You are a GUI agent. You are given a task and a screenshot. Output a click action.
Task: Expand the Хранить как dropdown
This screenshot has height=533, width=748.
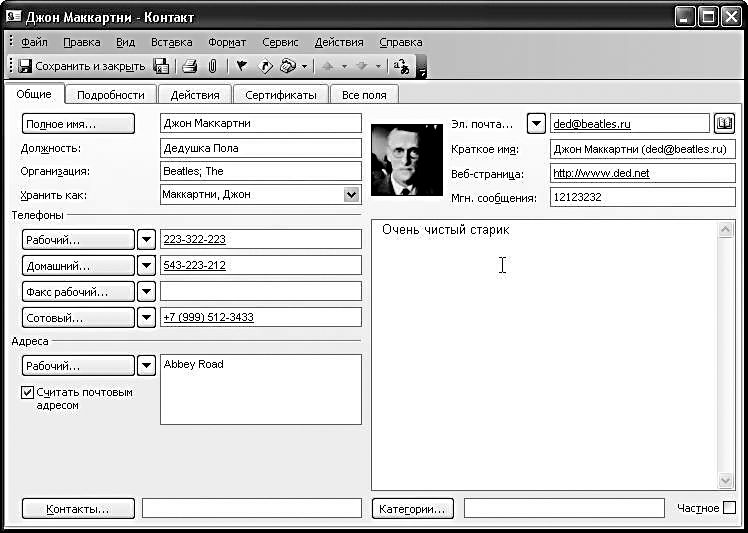(351, 195)
